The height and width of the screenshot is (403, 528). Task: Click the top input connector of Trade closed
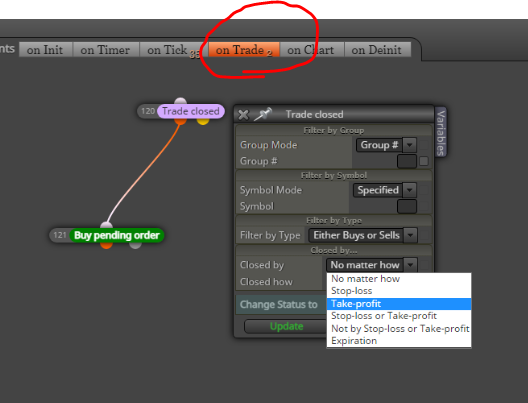pyautogui.click(x=180, y=101)
